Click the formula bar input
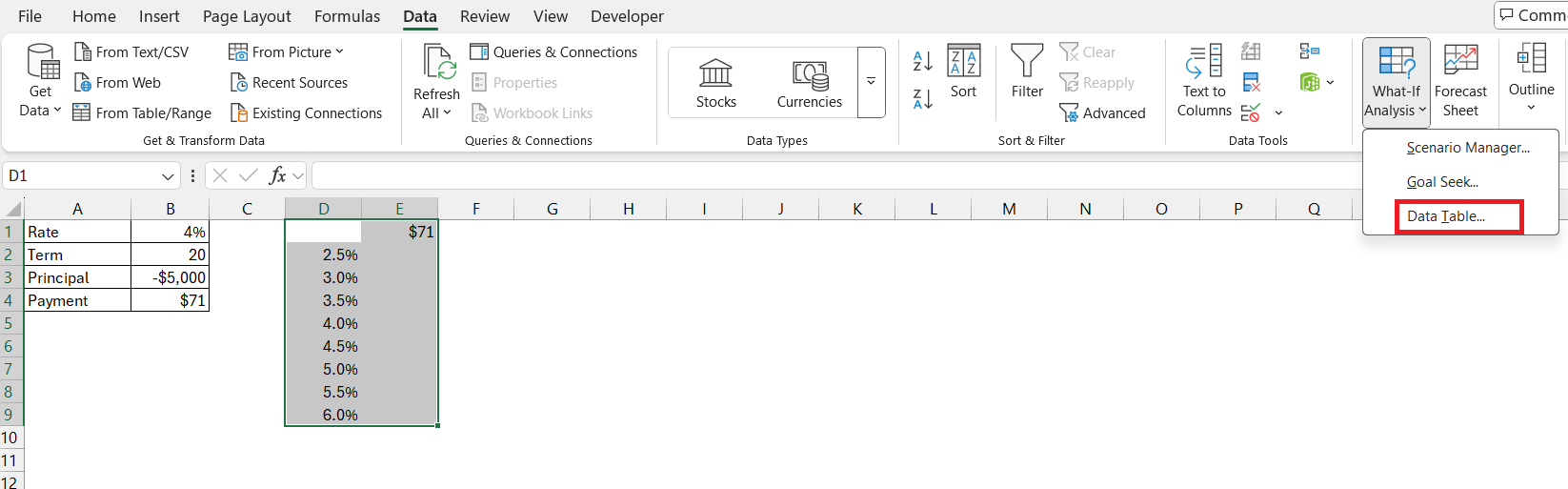The height and width of the screenshot is (489, 1568). [x=838, y=176]
